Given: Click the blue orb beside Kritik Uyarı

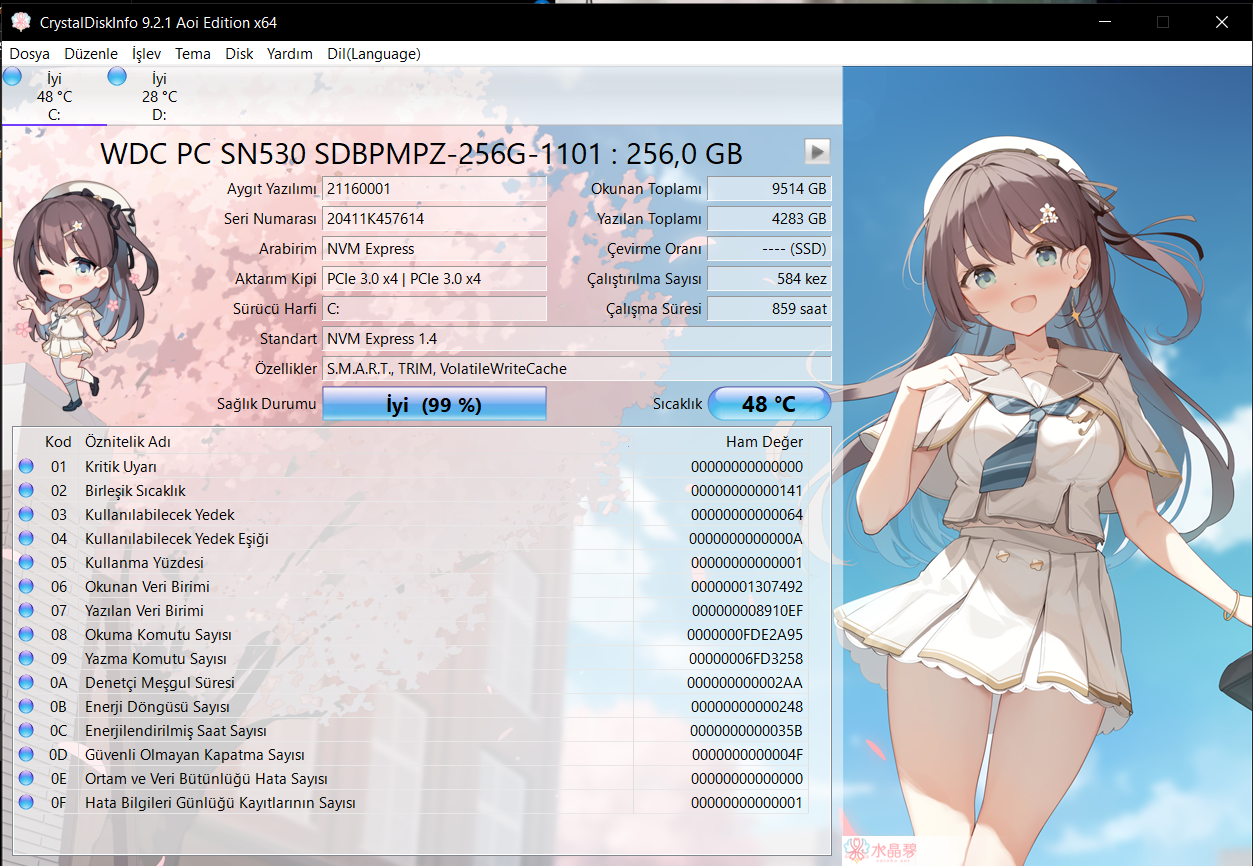Looking at the screenshot, I should point(26,466).
